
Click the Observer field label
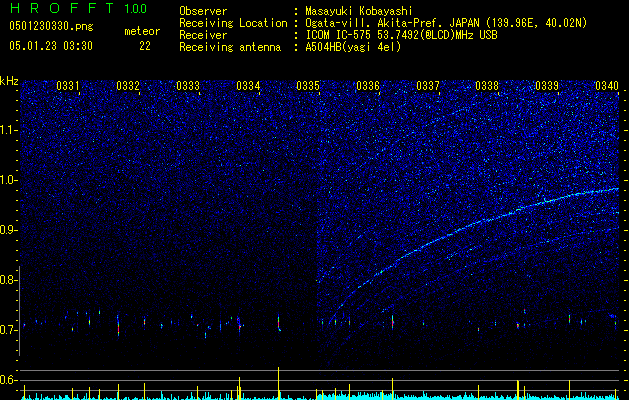(203, 11)
